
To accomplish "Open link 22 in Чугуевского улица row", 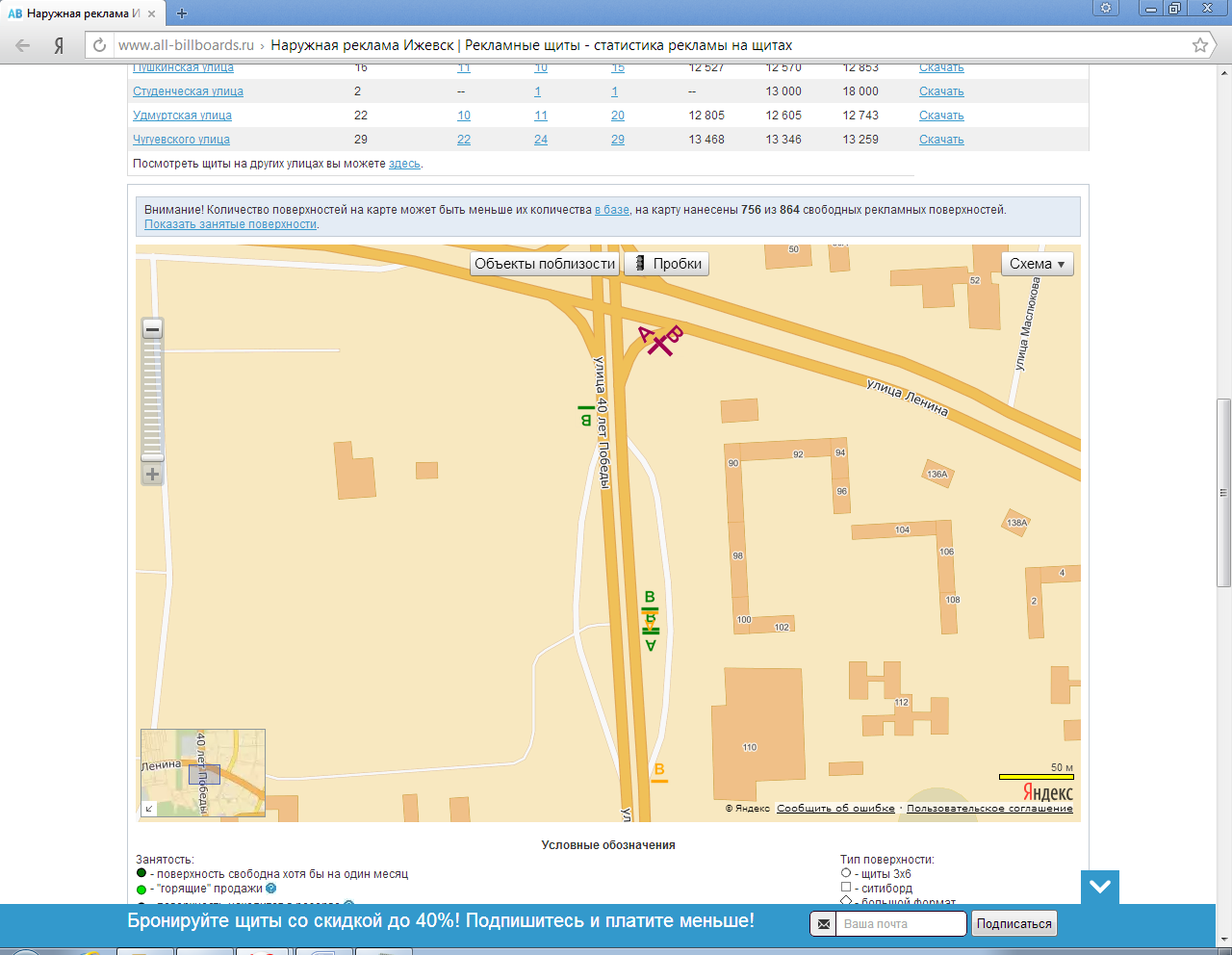I will [x=464, y=140].
